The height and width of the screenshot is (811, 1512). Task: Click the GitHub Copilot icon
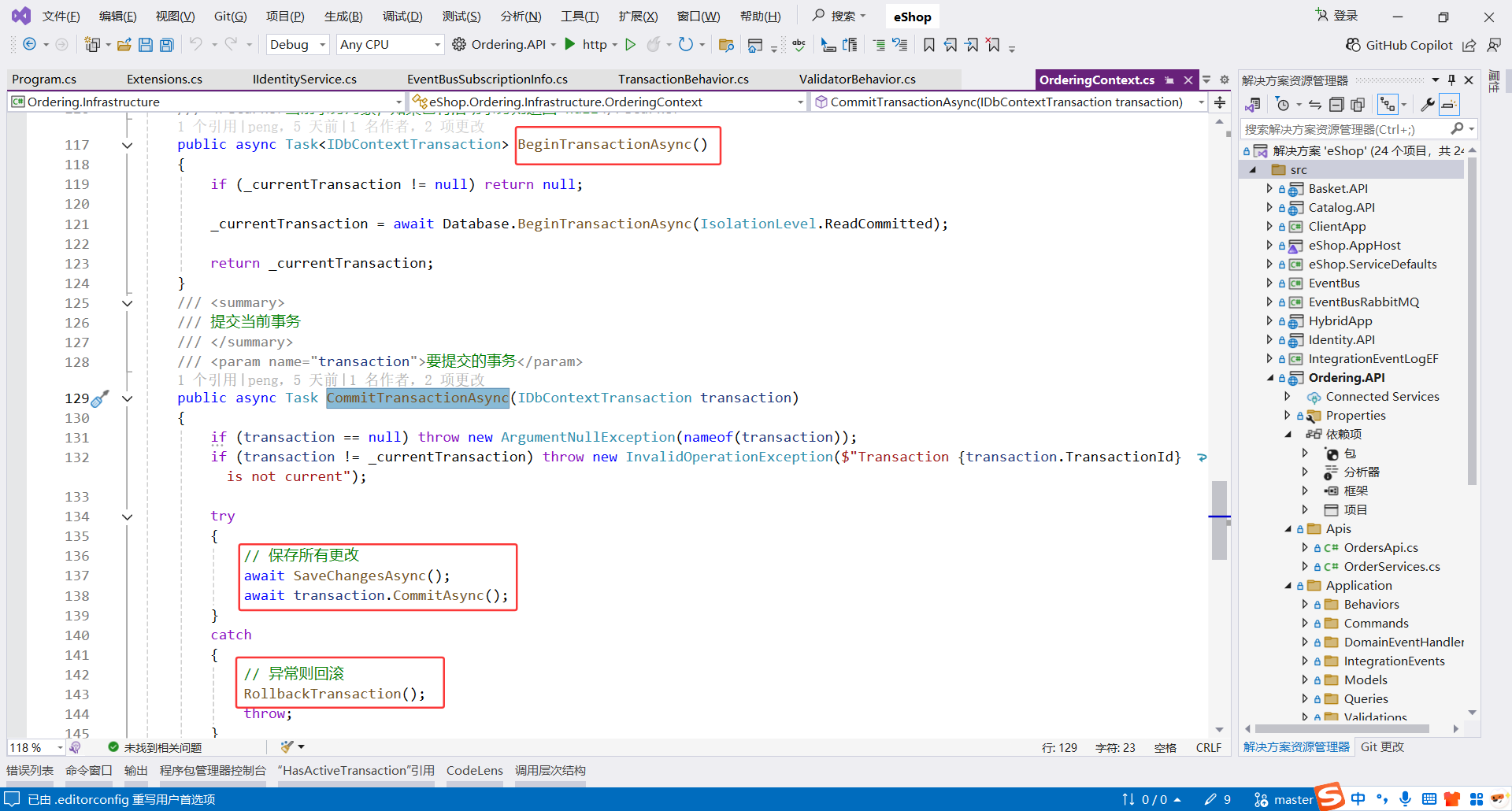coord(1353,45)
